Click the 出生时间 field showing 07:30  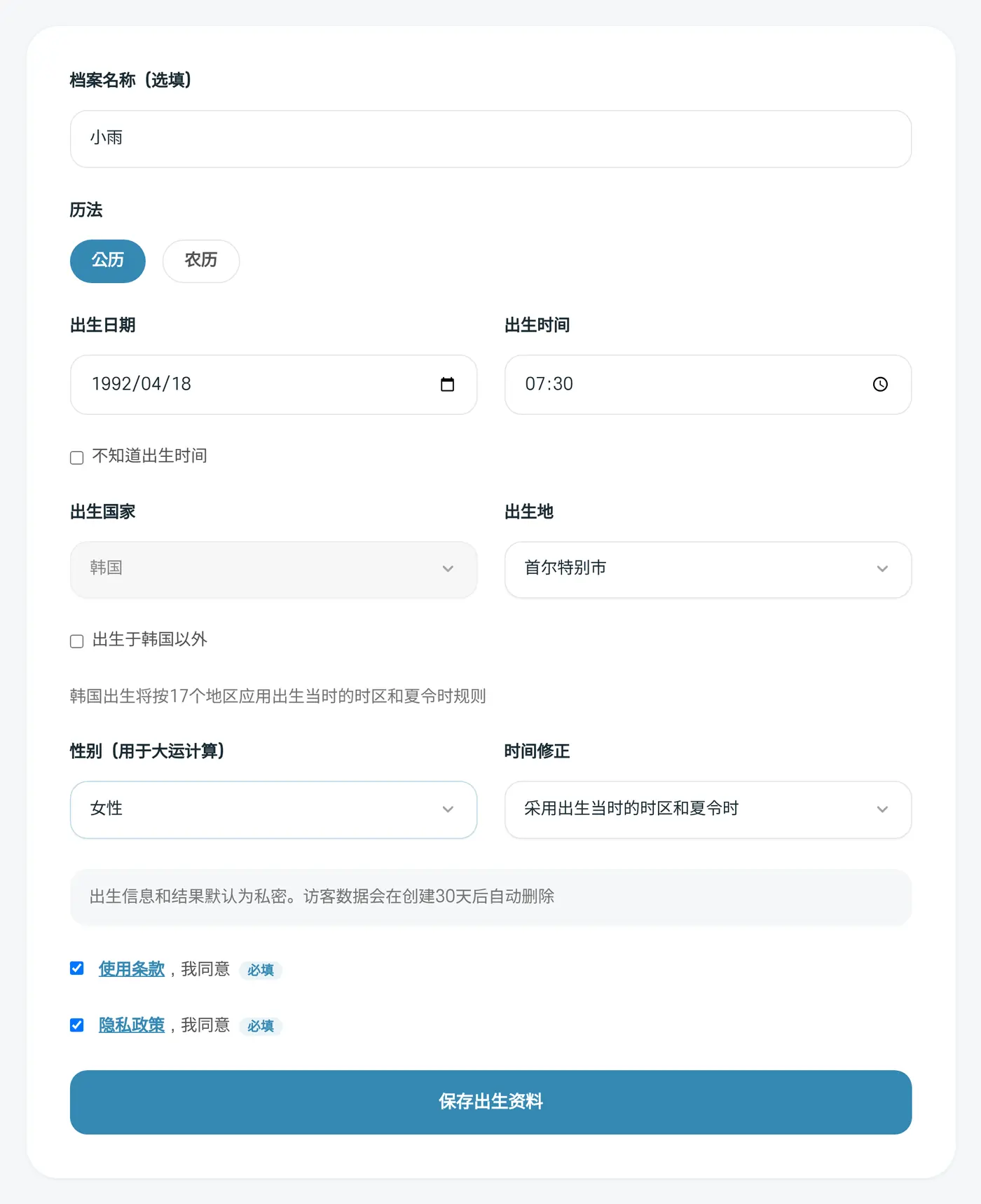coord(708,384)
